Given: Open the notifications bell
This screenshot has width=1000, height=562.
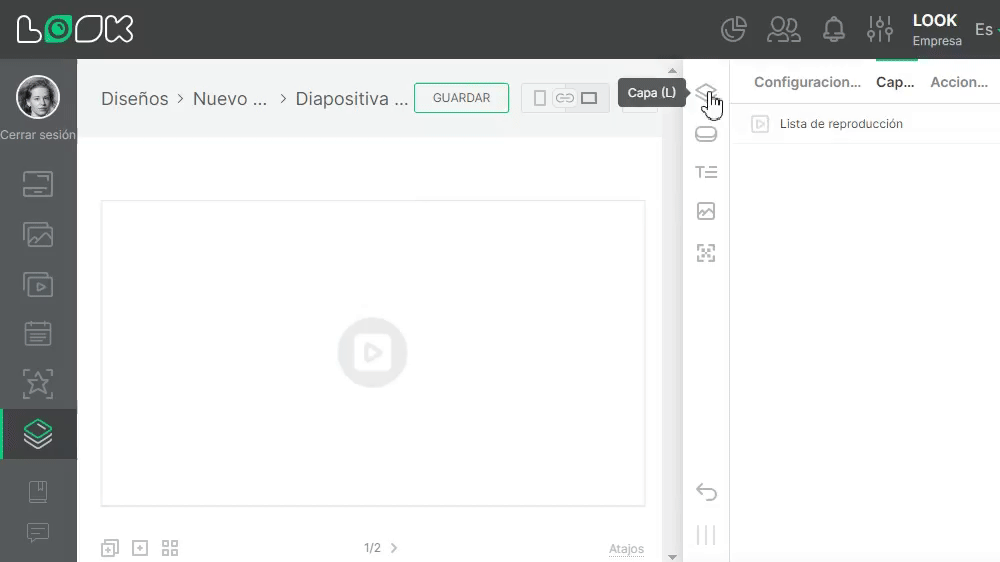Looking at the screenshot, I should [834, 29].
